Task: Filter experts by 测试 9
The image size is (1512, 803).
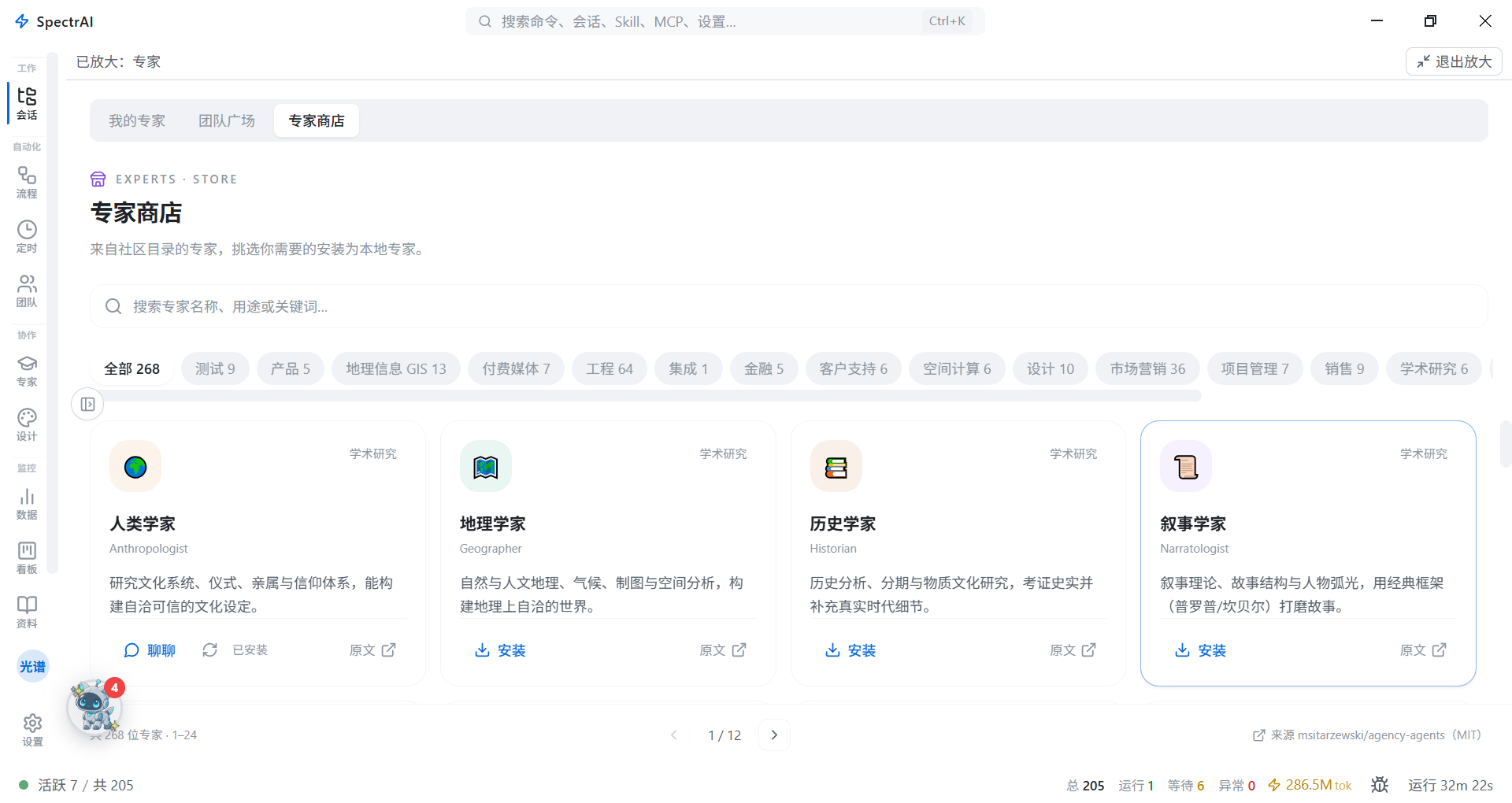Action: click(x=215, y=368)
